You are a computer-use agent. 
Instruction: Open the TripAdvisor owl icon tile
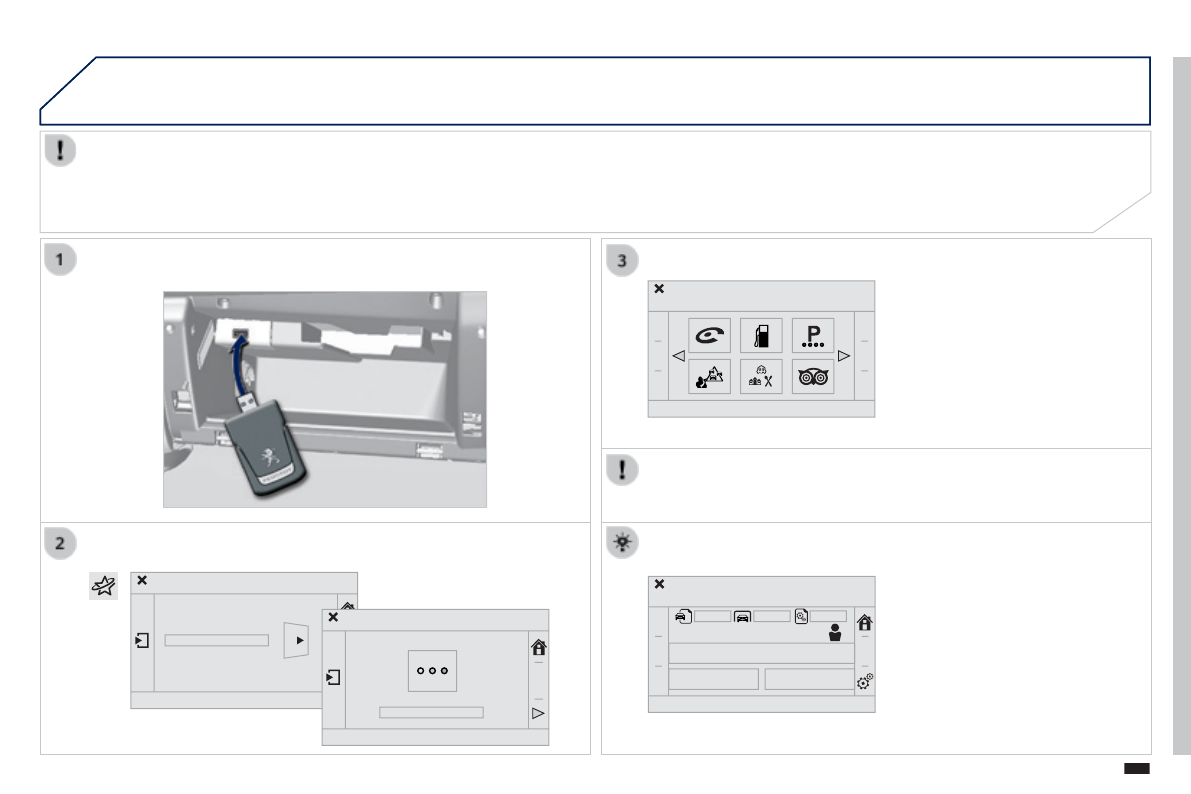pyautogui.click(x=813, y=377)
